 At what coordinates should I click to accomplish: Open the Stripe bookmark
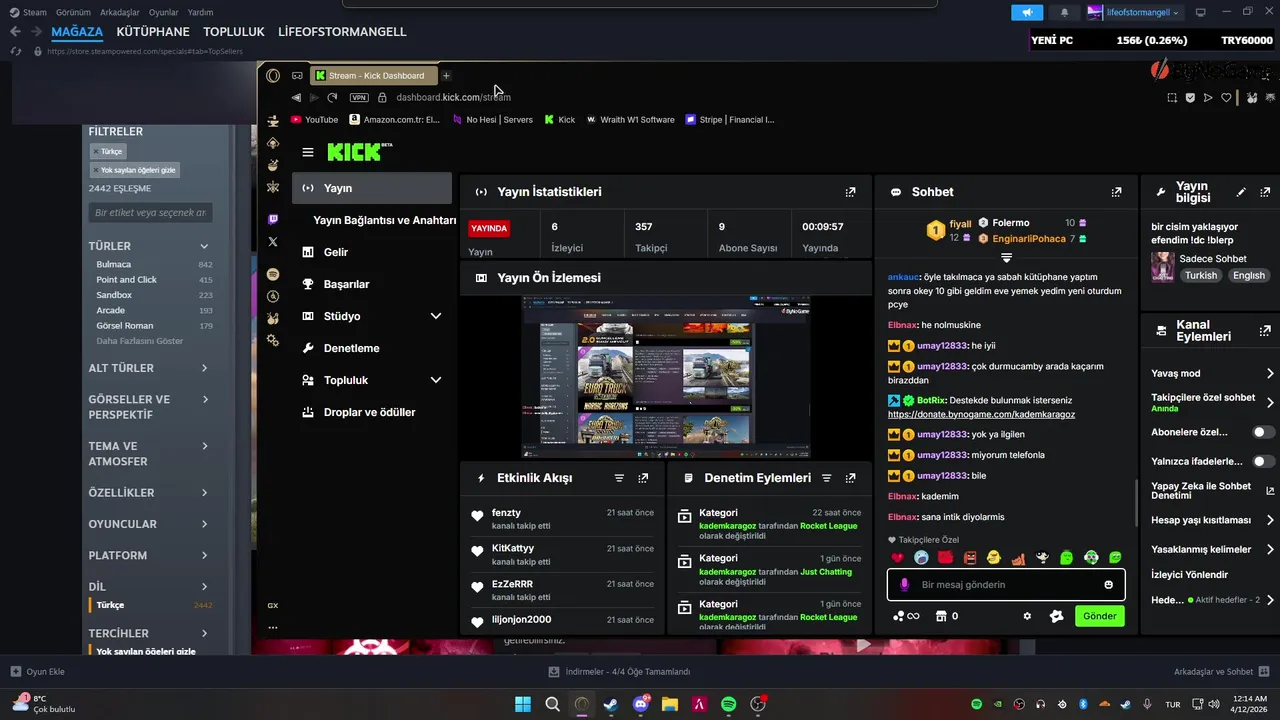click(x=730, y=119)
